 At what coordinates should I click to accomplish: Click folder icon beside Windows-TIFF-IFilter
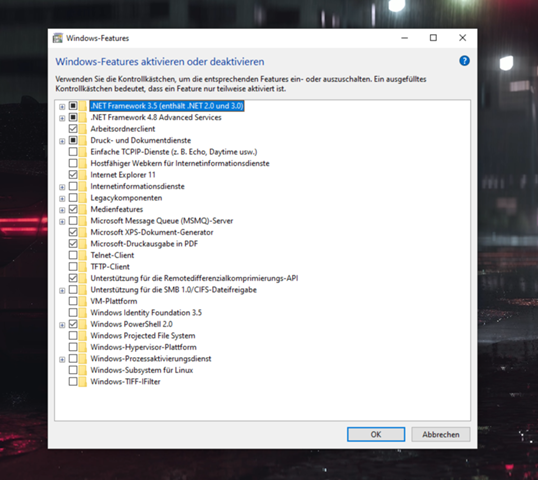[x=83, y=382]
